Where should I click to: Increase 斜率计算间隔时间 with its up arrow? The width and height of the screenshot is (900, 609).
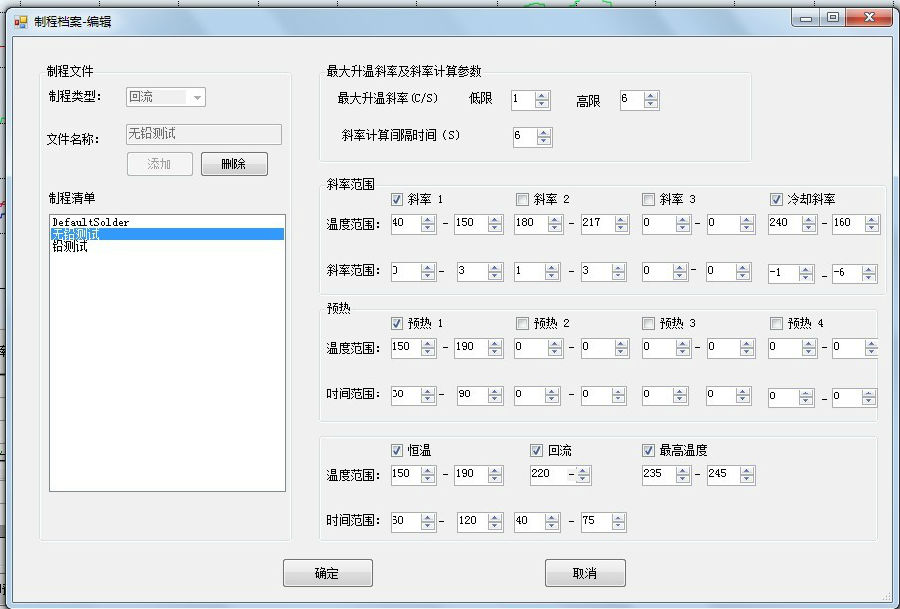coord(544,133)
